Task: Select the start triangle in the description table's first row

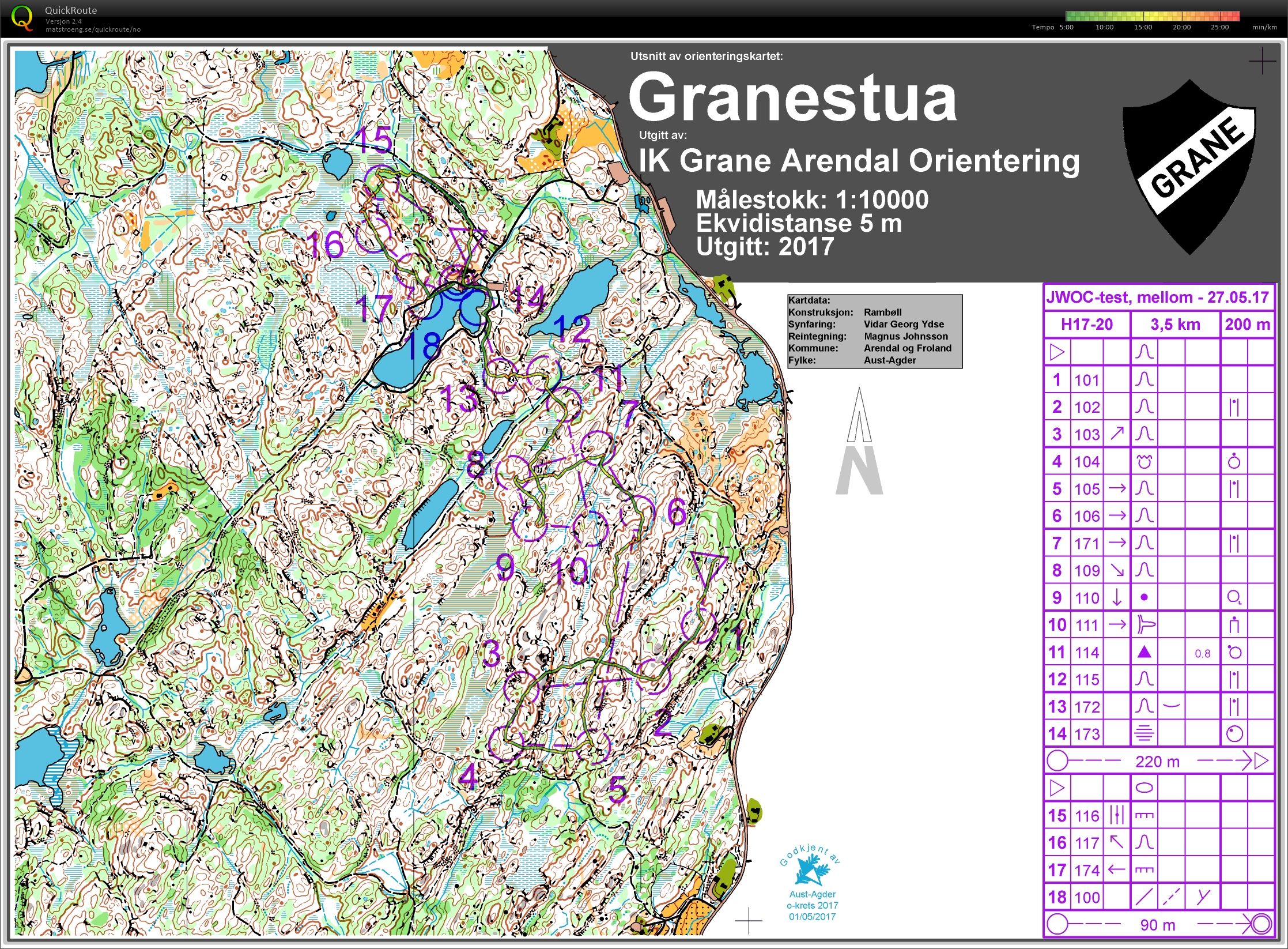Action: (1057, 352)
